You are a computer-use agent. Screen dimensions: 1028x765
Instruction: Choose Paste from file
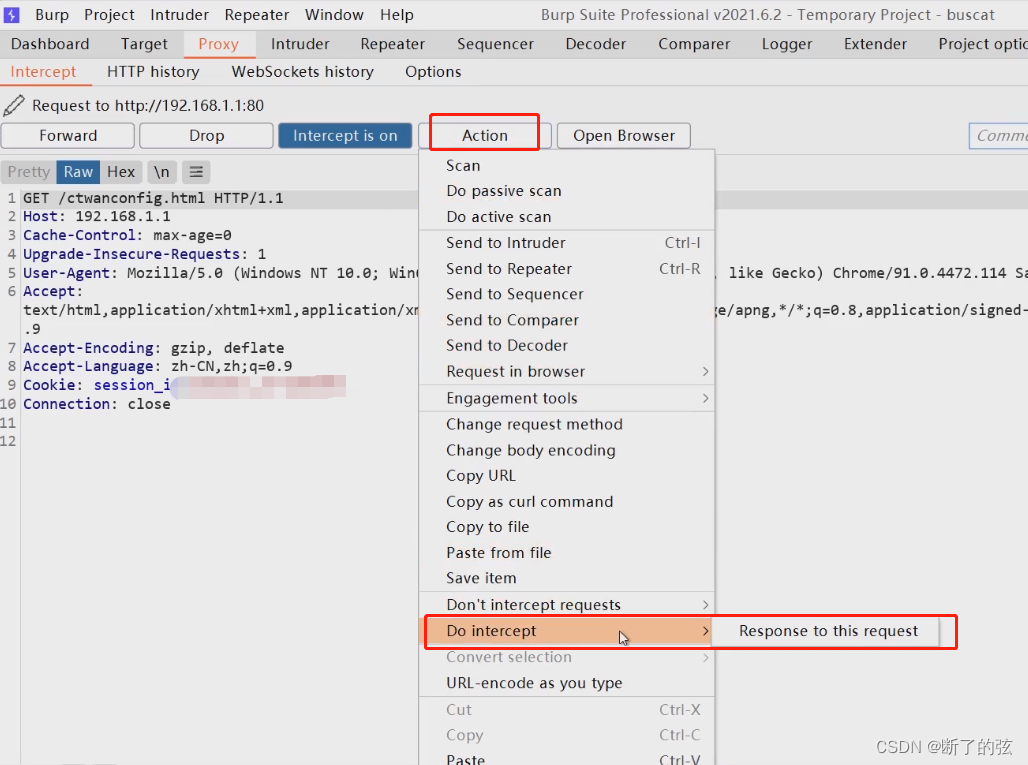(x=566, y=553)
